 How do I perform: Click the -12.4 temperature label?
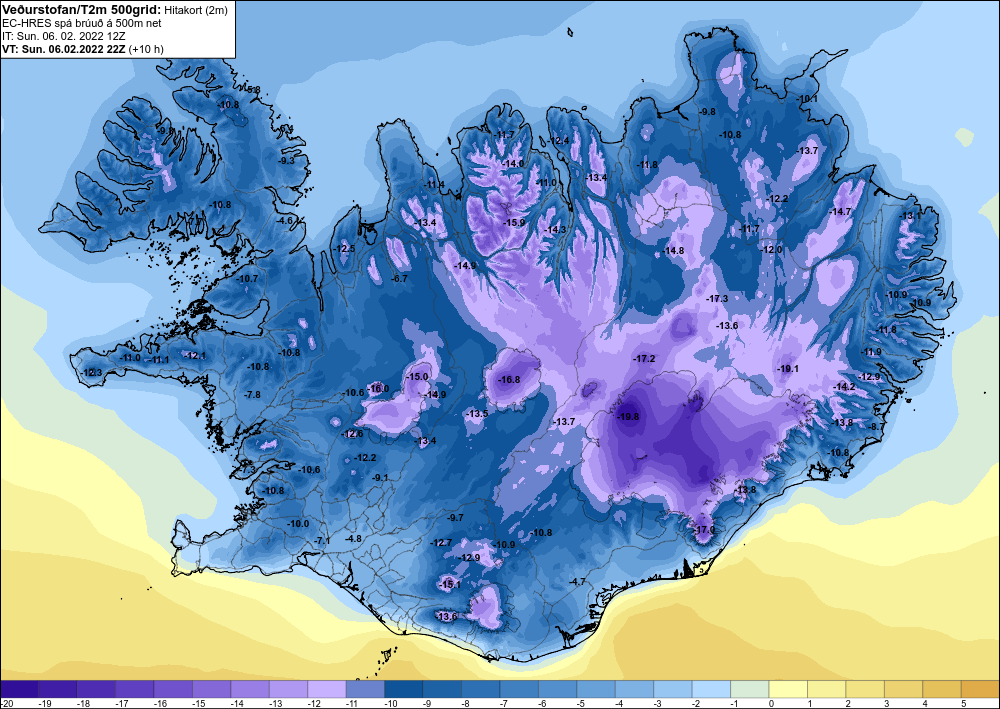558,140
